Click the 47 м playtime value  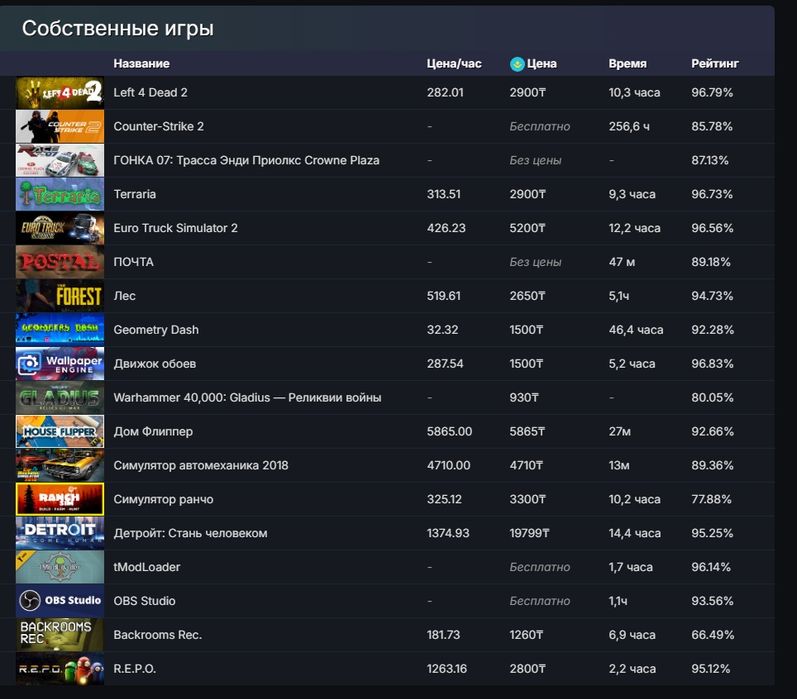pos(622,262)
